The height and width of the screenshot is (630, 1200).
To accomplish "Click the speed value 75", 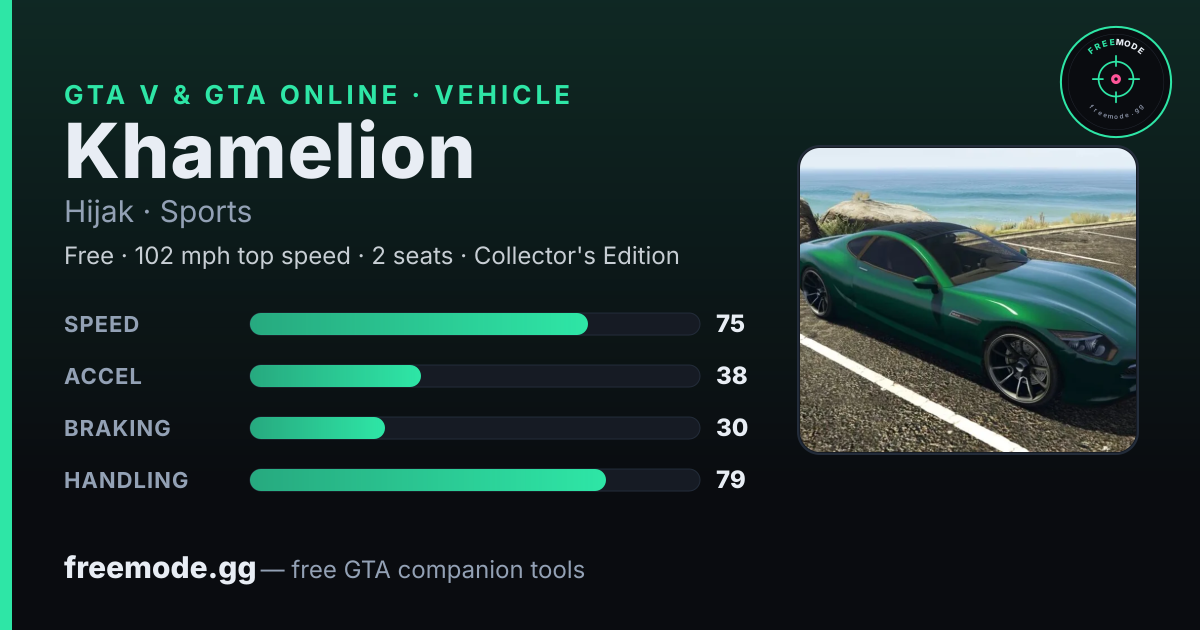I will tap(731, 324).
